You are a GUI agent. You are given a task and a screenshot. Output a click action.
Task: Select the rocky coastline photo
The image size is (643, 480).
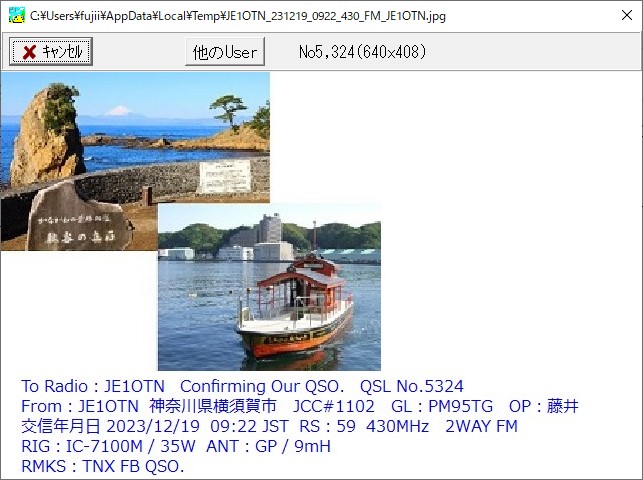135,161
